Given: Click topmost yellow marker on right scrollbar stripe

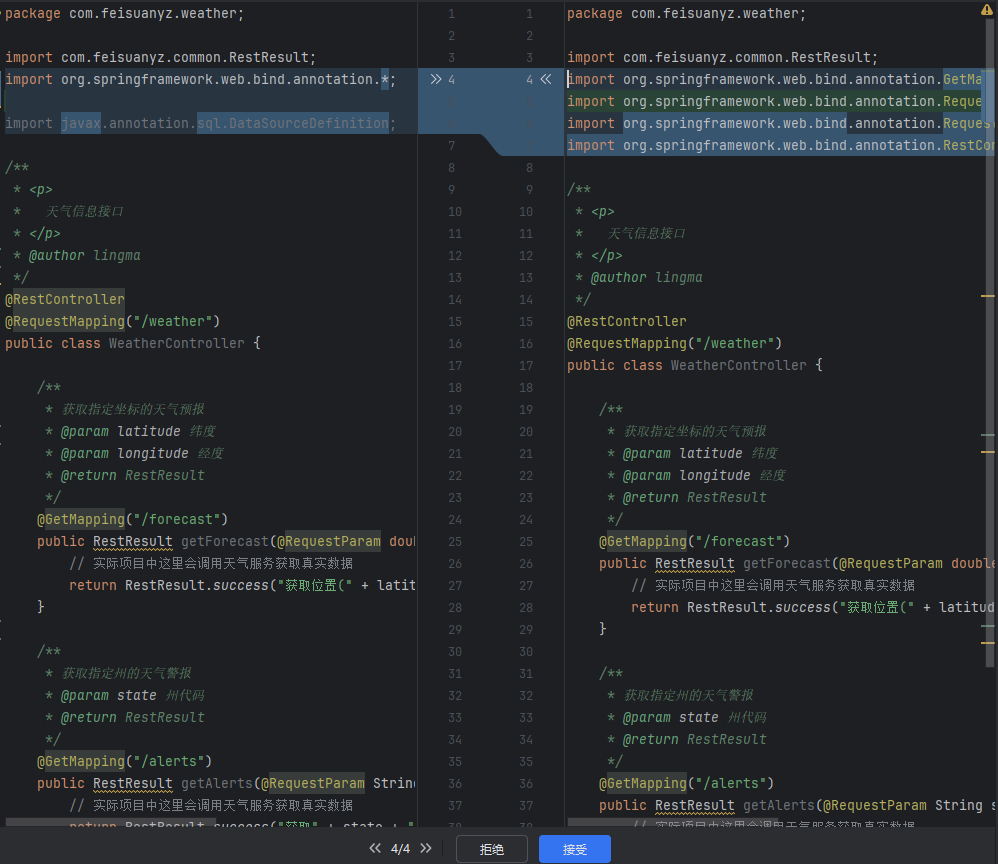Looking at the screenshot, I should coord(988,296).
